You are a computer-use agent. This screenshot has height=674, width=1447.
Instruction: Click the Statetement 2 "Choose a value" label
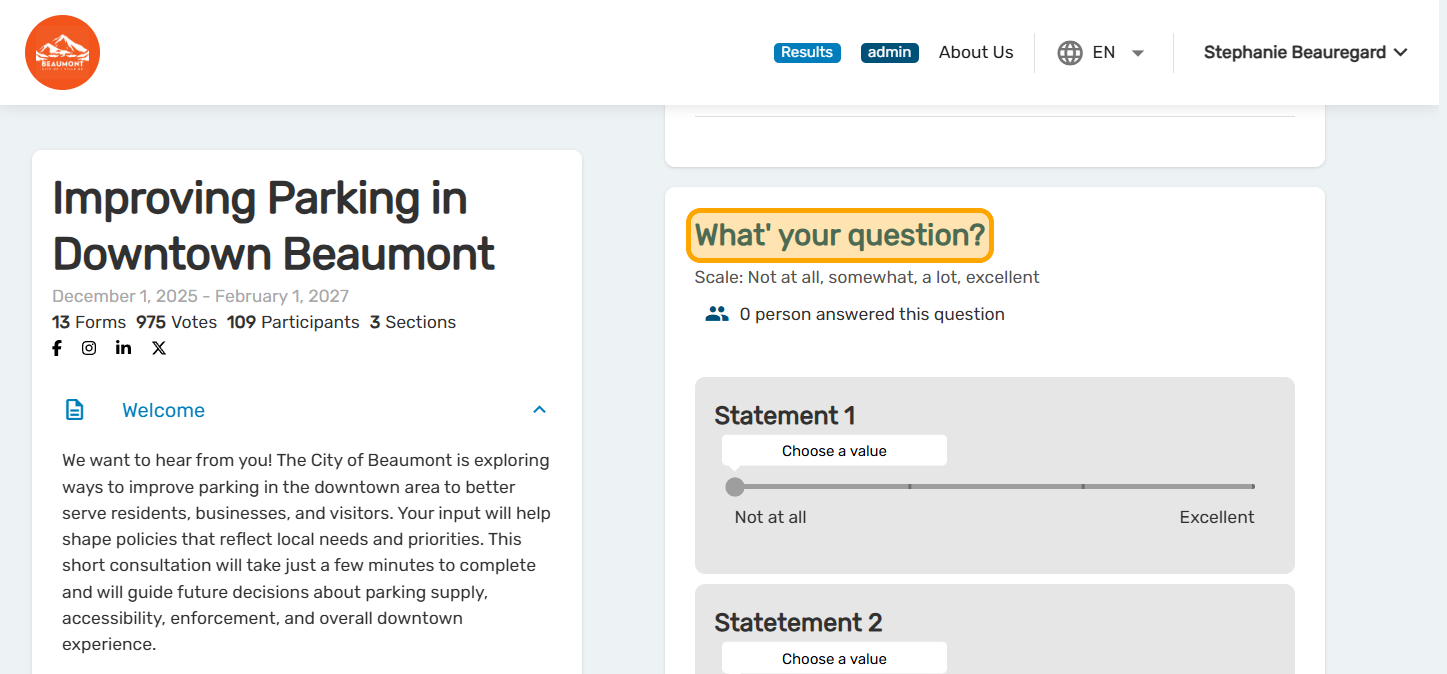pos(834,659)
